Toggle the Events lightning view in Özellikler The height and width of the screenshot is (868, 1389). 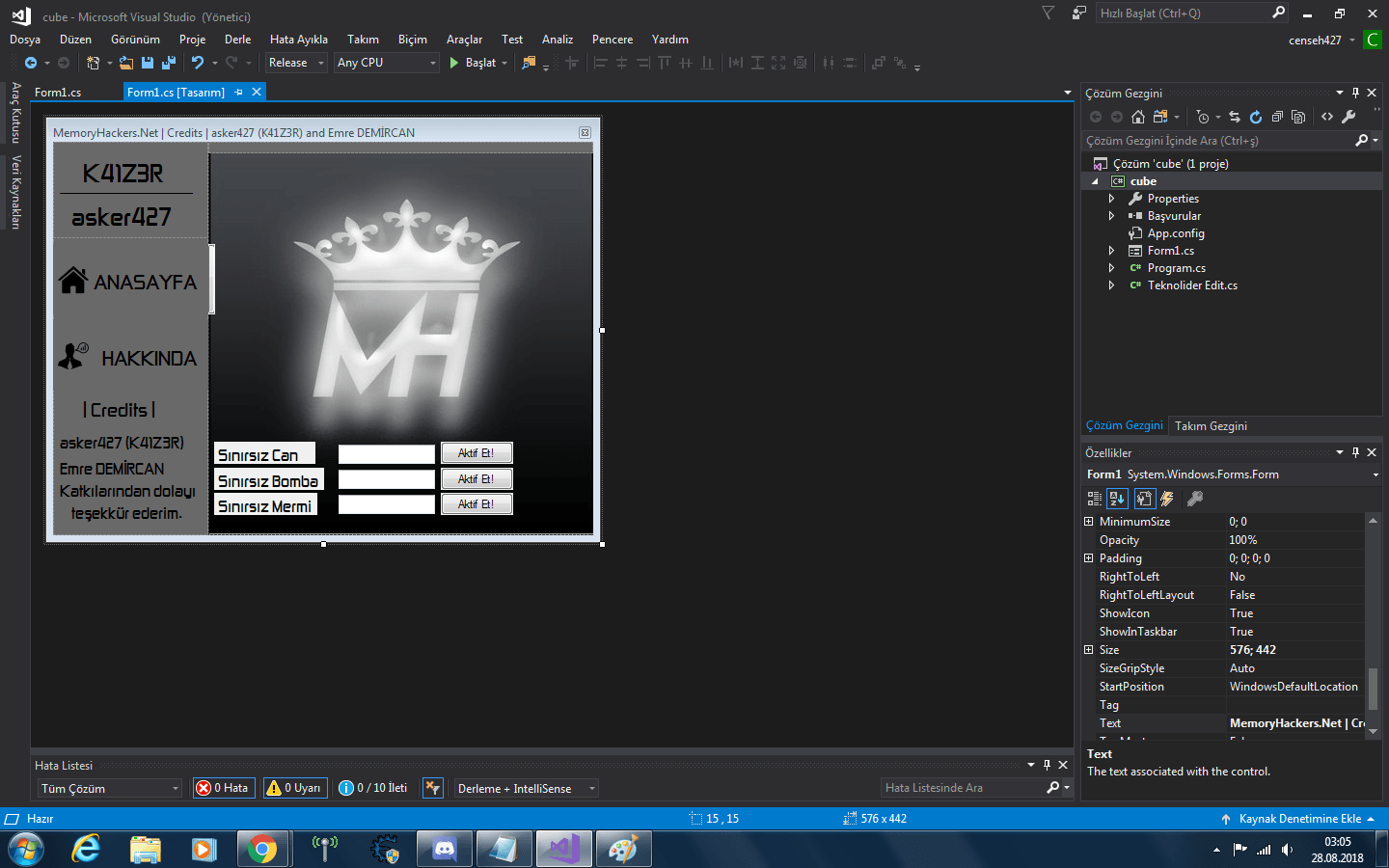pos(1167,499)
